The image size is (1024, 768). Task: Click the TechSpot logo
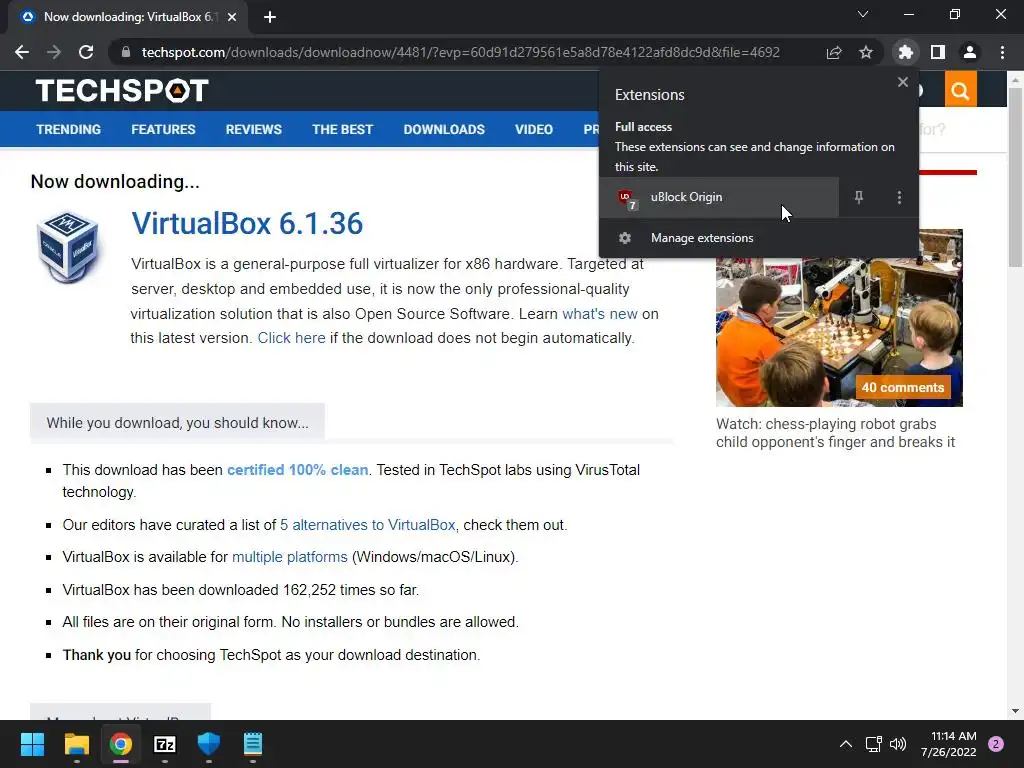point(122,91)
